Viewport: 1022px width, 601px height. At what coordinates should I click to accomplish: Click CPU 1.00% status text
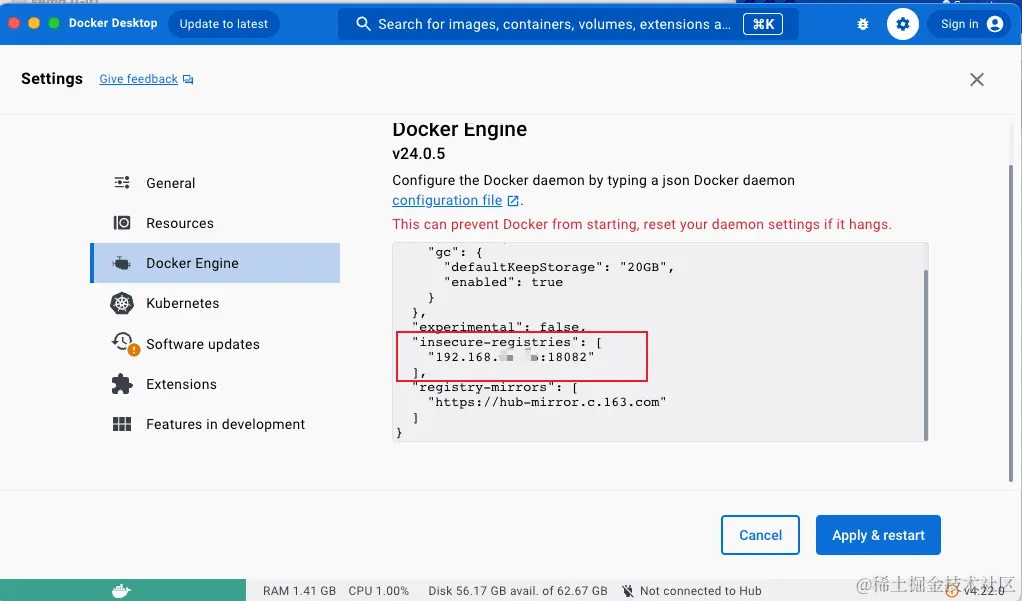click(x=378, y=591)
